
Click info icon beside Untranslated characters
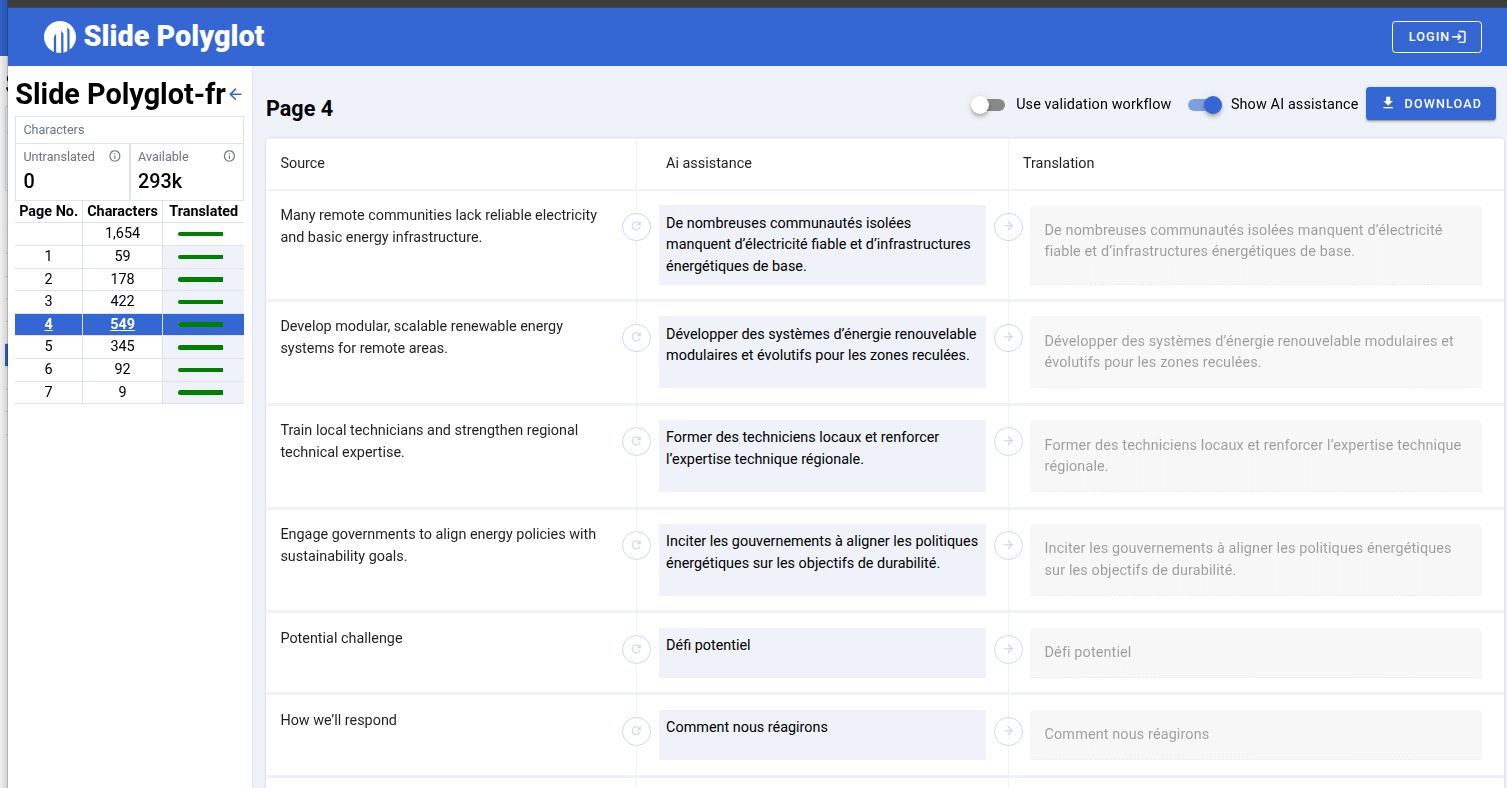coord(114,156)
